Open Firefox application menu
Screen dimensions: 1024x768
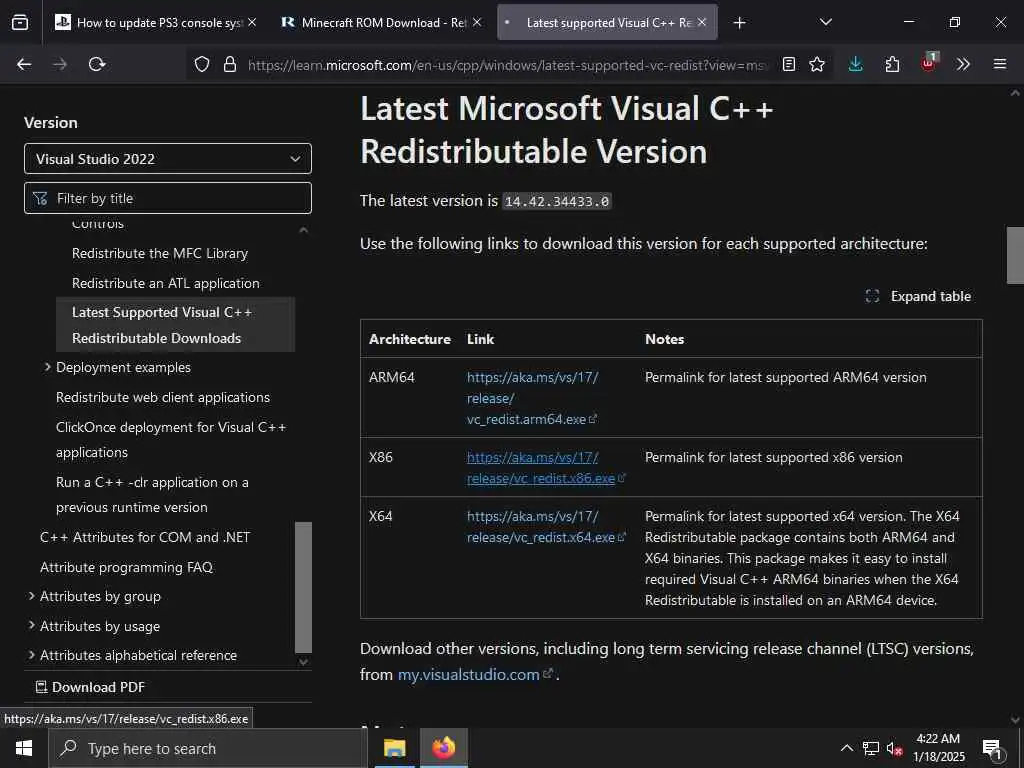(x=1000, y=64)
